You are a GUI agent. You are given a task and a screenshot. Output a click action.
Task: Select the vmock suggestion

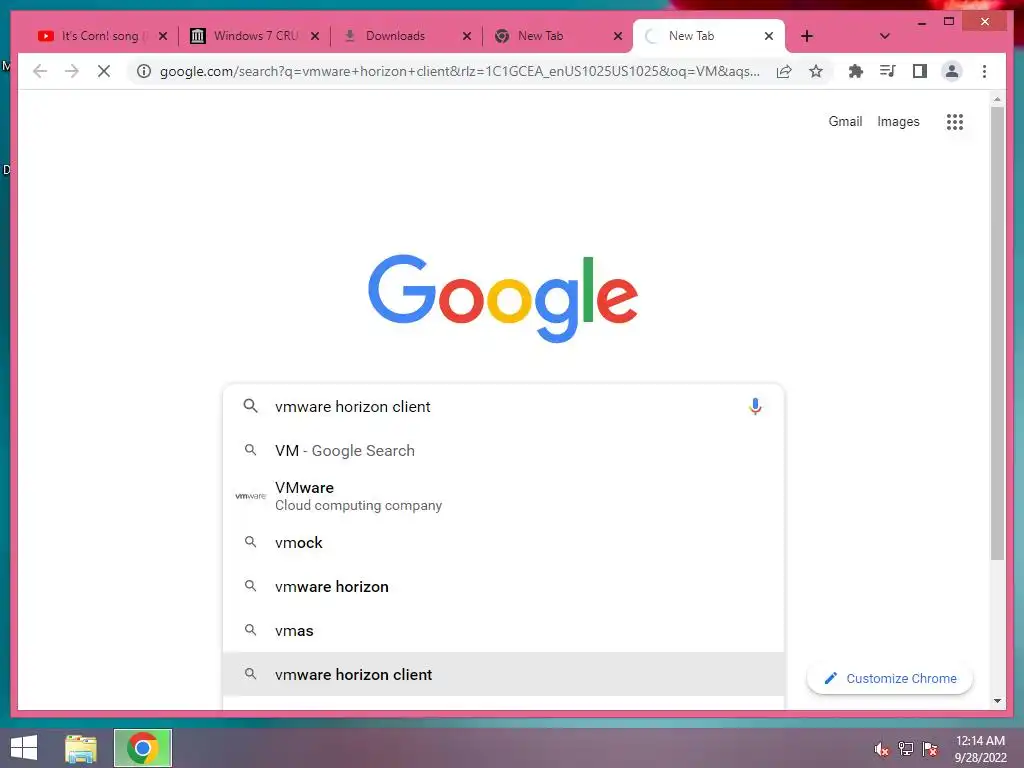[503, 543]
